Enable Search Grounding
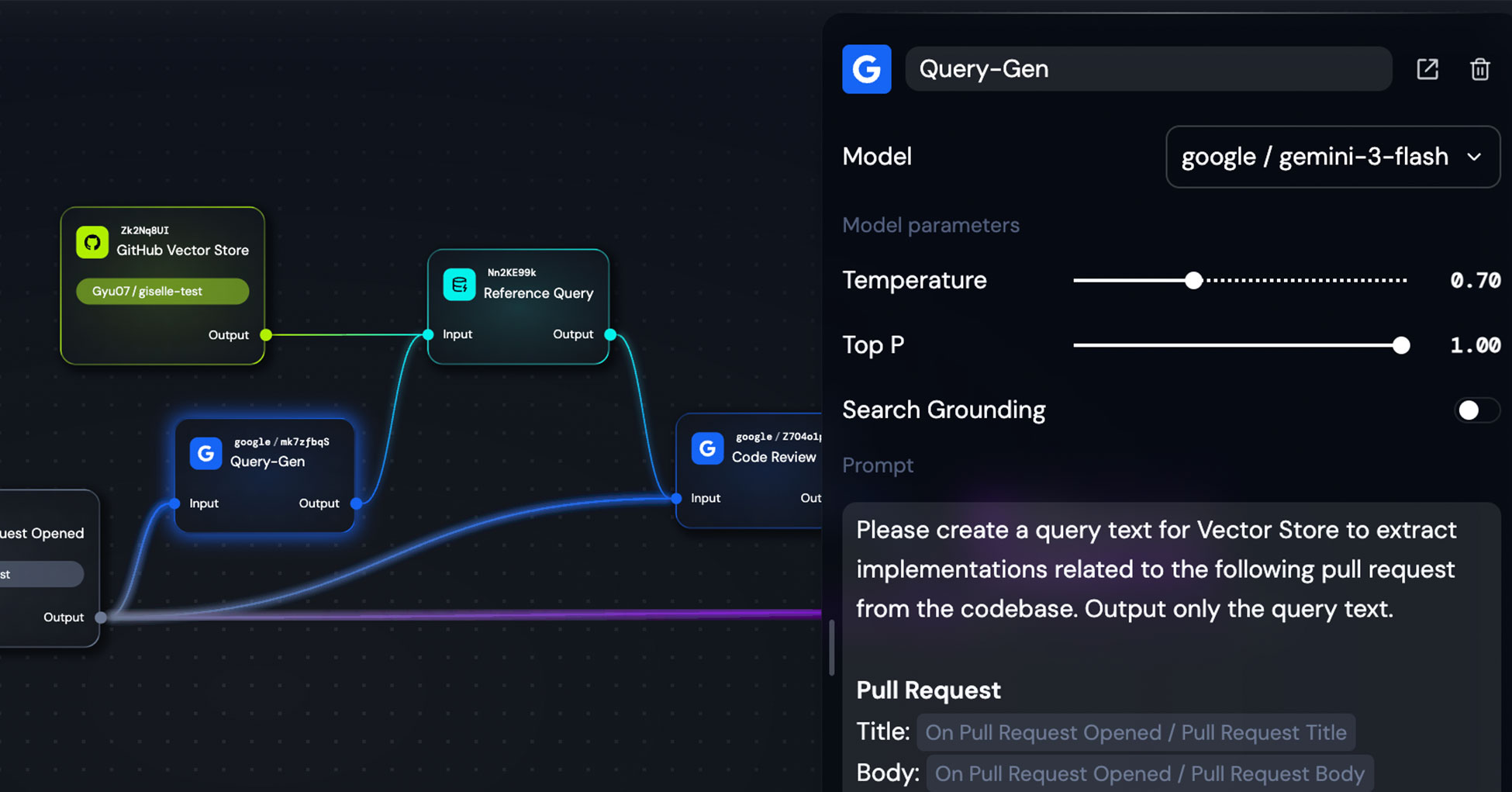The width and height of the screenshot is (1512, 792). [1476, 410]
